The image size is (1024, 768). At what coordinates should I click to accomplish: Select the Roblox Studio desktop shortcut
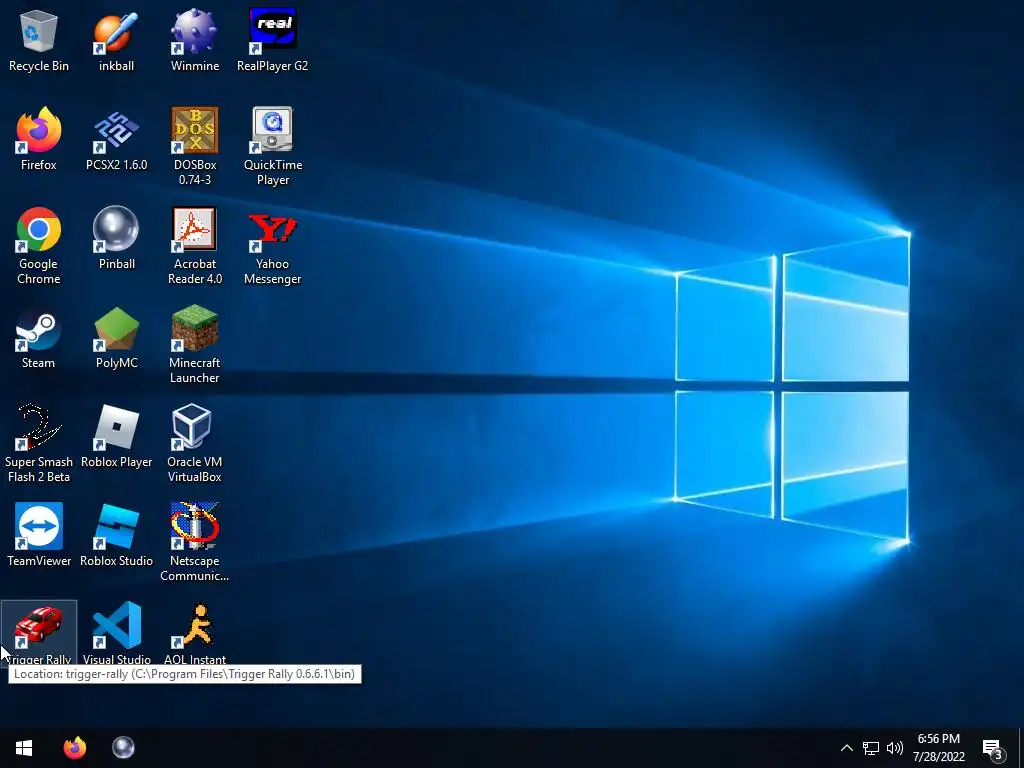116,535
